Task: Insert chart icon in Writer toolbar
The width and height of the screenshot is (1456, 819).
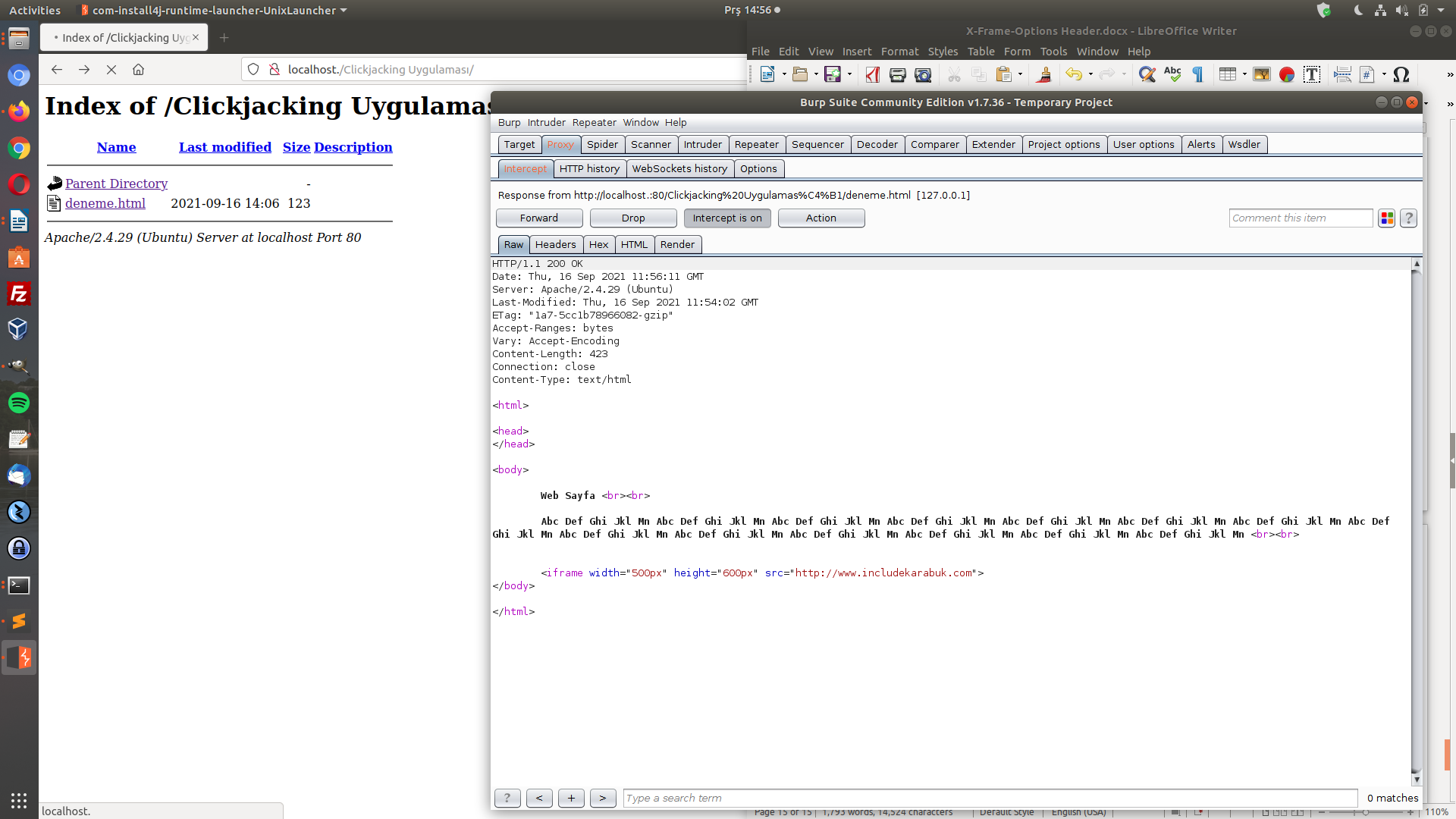Action: pyautogui.click(x=1287, y=74)
